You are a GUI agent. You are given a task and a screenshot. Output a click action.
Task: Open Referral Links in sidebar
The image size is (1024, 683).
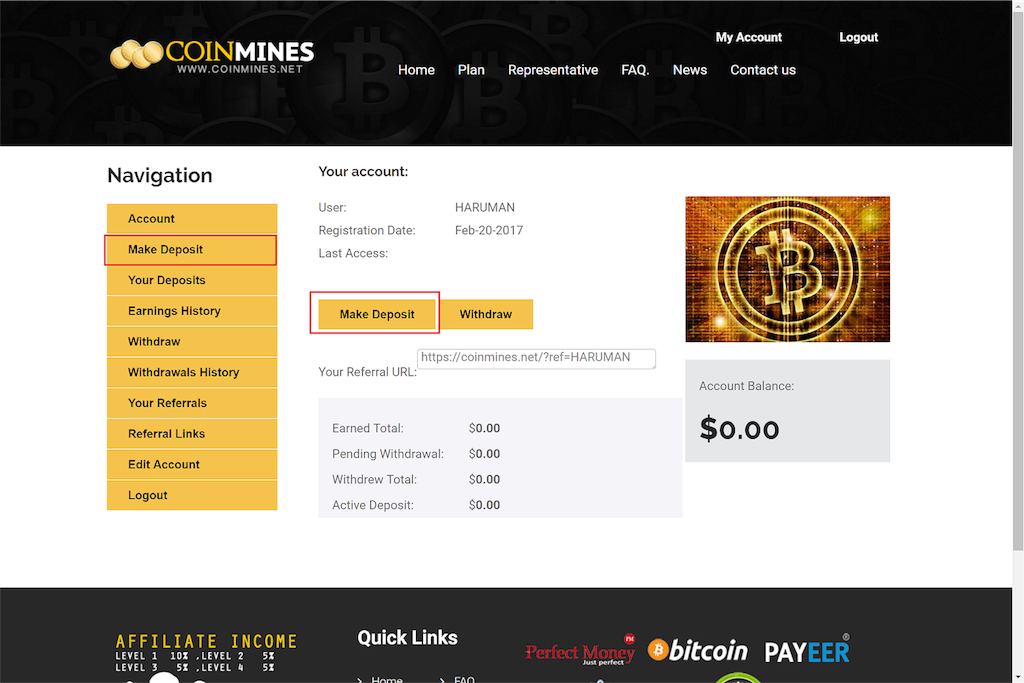(x=192, y=434)
